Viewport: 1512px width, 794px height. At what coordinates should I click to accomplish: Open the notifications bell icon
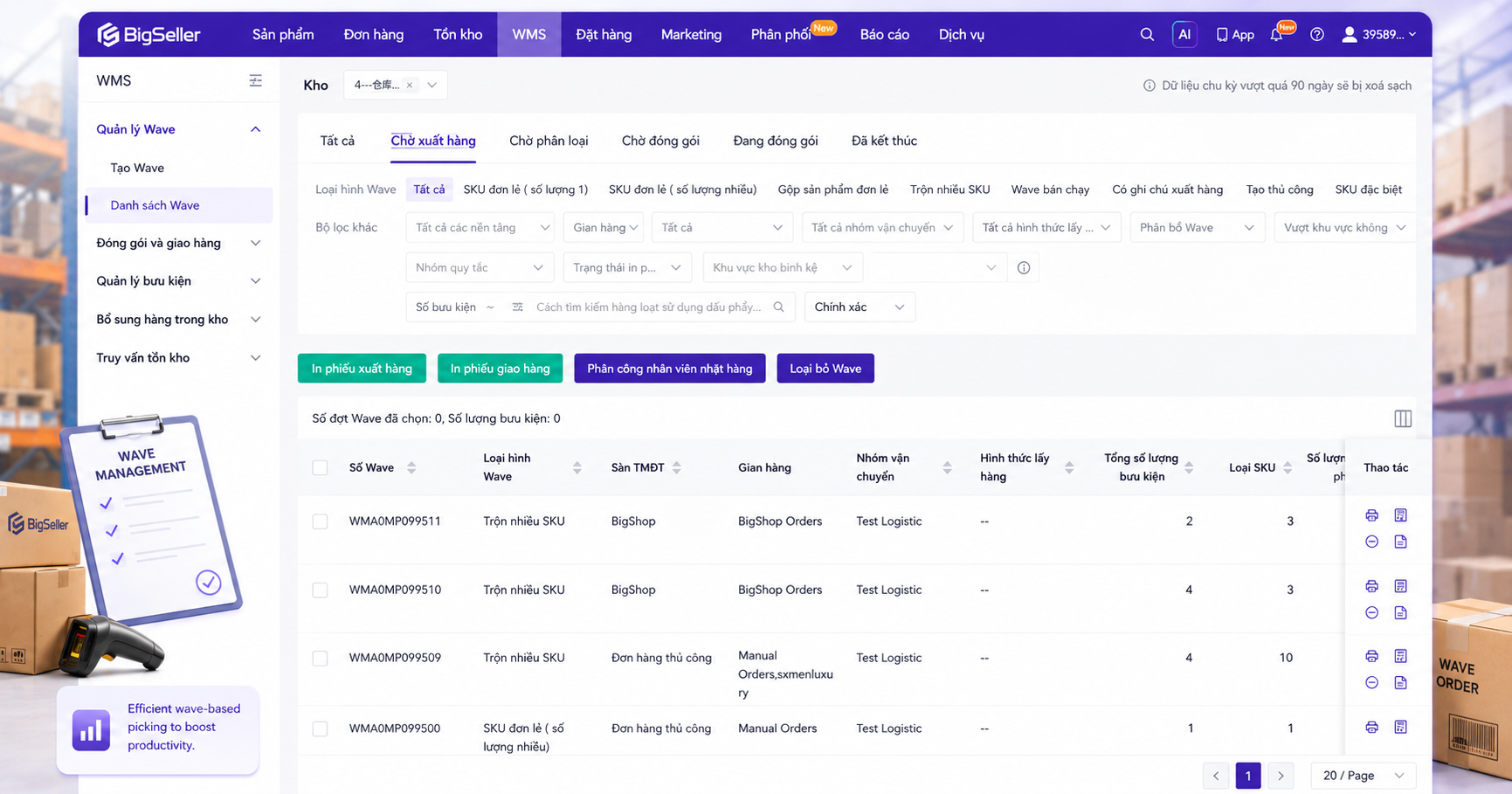point(1276,35)
